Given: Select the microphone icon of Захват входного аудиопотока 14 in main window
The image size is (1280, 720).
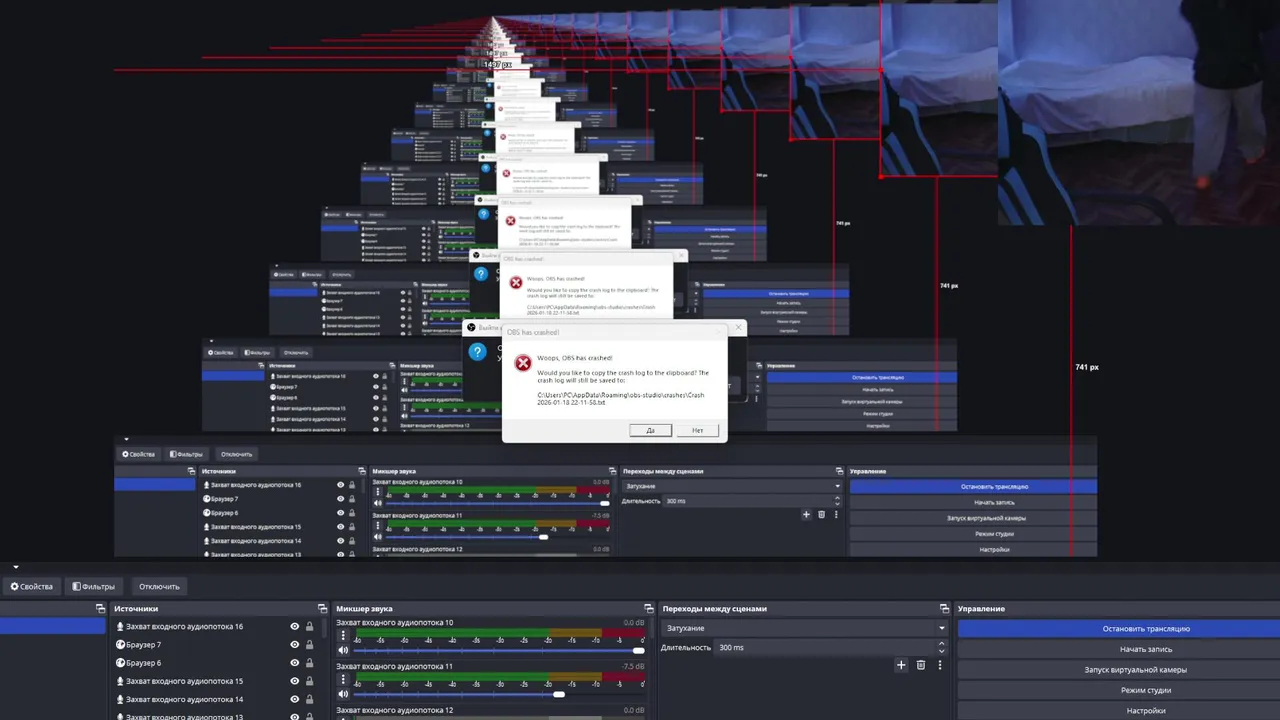Looking at the screenshot, I should point(120,699).
